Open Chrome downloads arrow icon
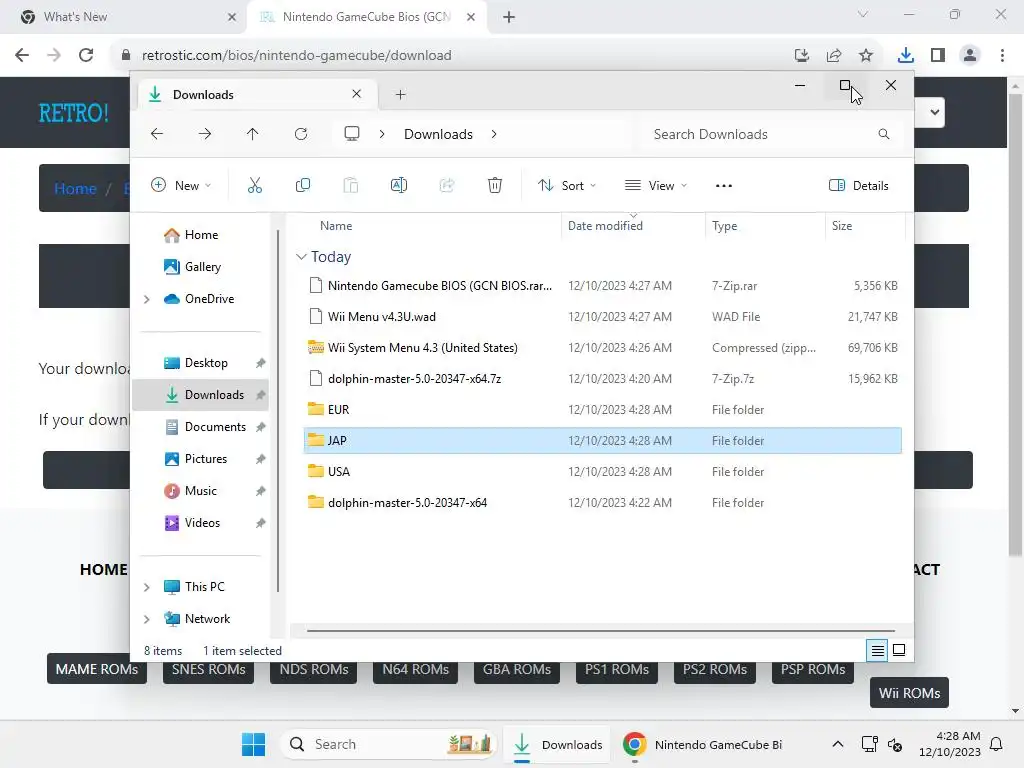The image size is (1024, 768). point(905,55)
